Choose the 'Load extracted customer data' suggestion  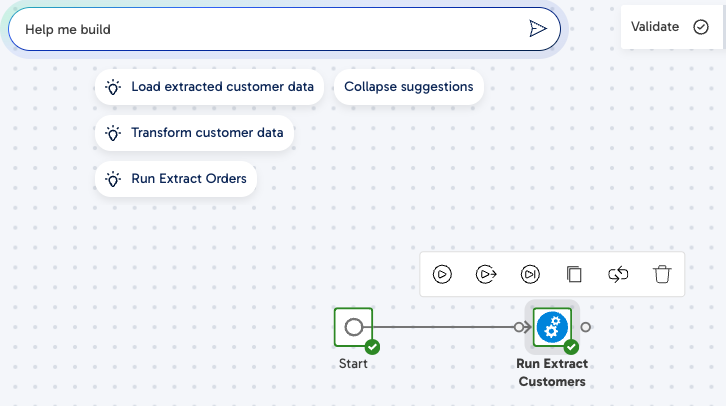[210, 87]
